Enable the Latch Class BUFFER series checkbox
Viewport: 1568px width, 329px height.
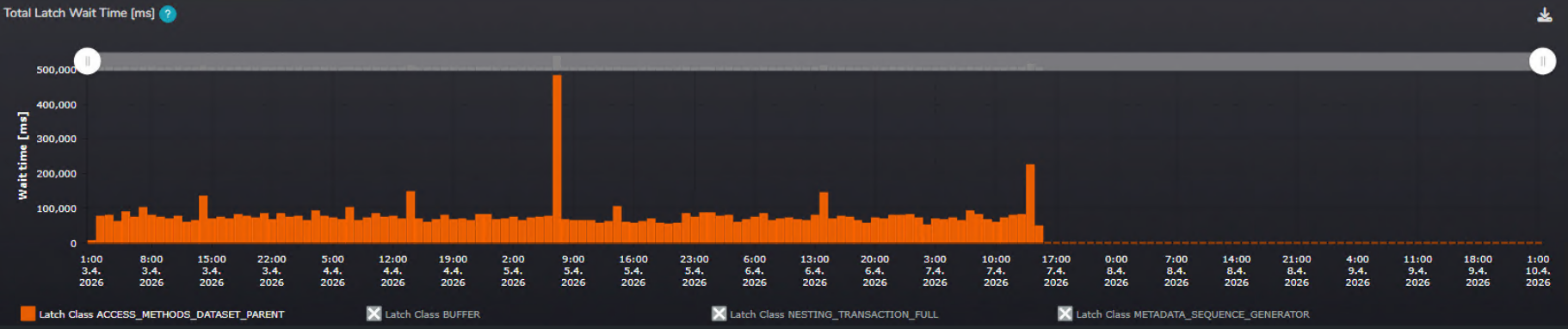[x=373, y=313]
